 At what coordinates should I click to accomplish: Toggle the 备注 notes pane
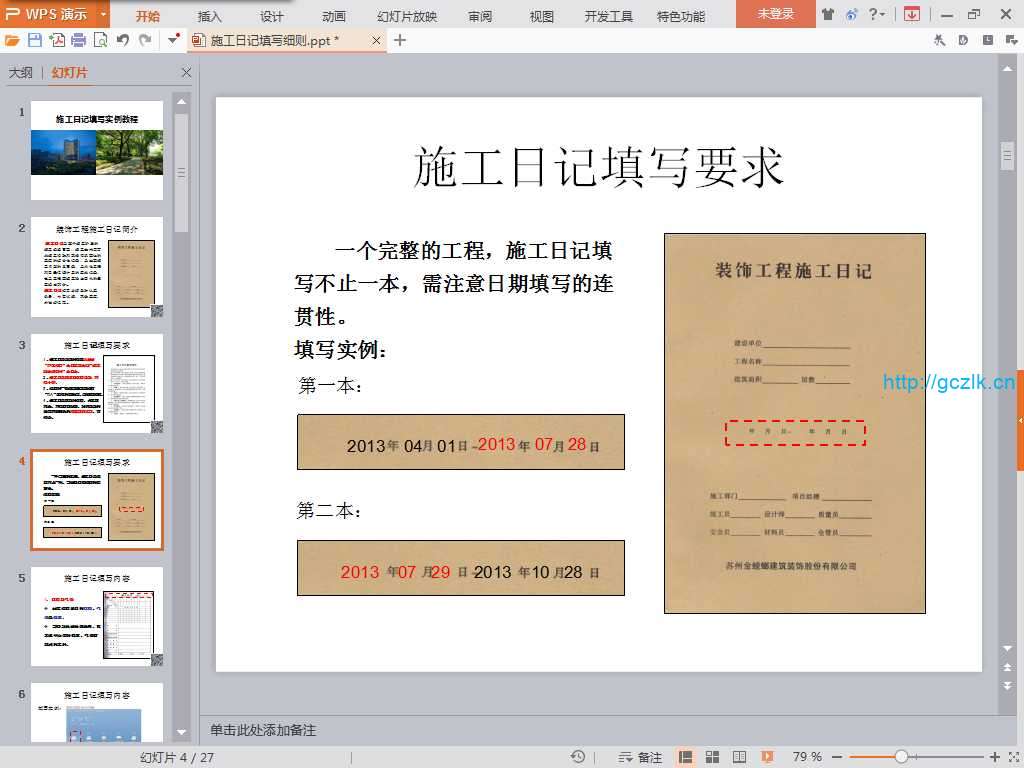[641, 757]
